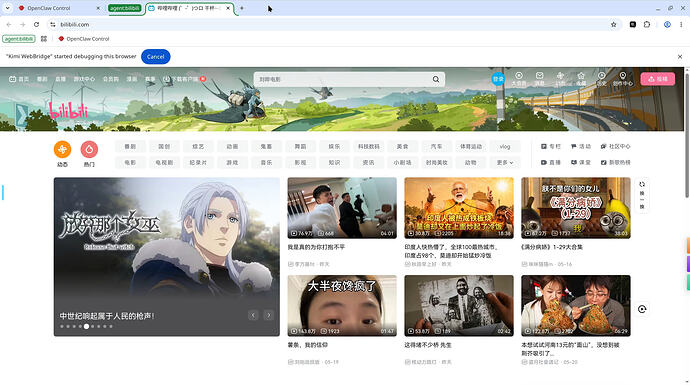690x385 pixels.
Task: Click the round floating icon right of food video
Action: pos(642,309)
